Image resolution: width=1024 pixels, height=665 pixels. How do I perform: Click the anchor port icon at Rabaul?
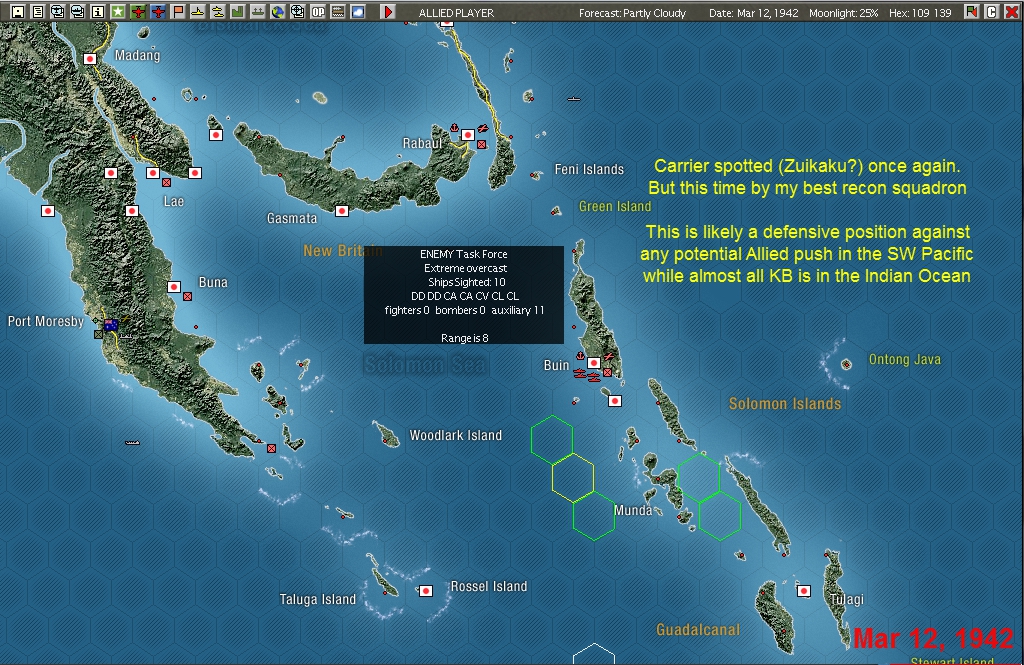tap(455, 127)
